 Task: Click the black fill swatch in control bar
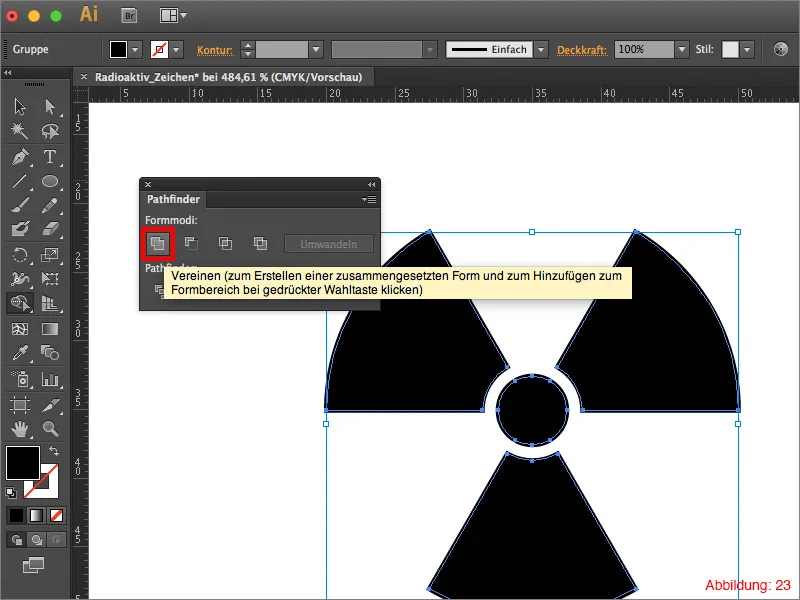118,49
